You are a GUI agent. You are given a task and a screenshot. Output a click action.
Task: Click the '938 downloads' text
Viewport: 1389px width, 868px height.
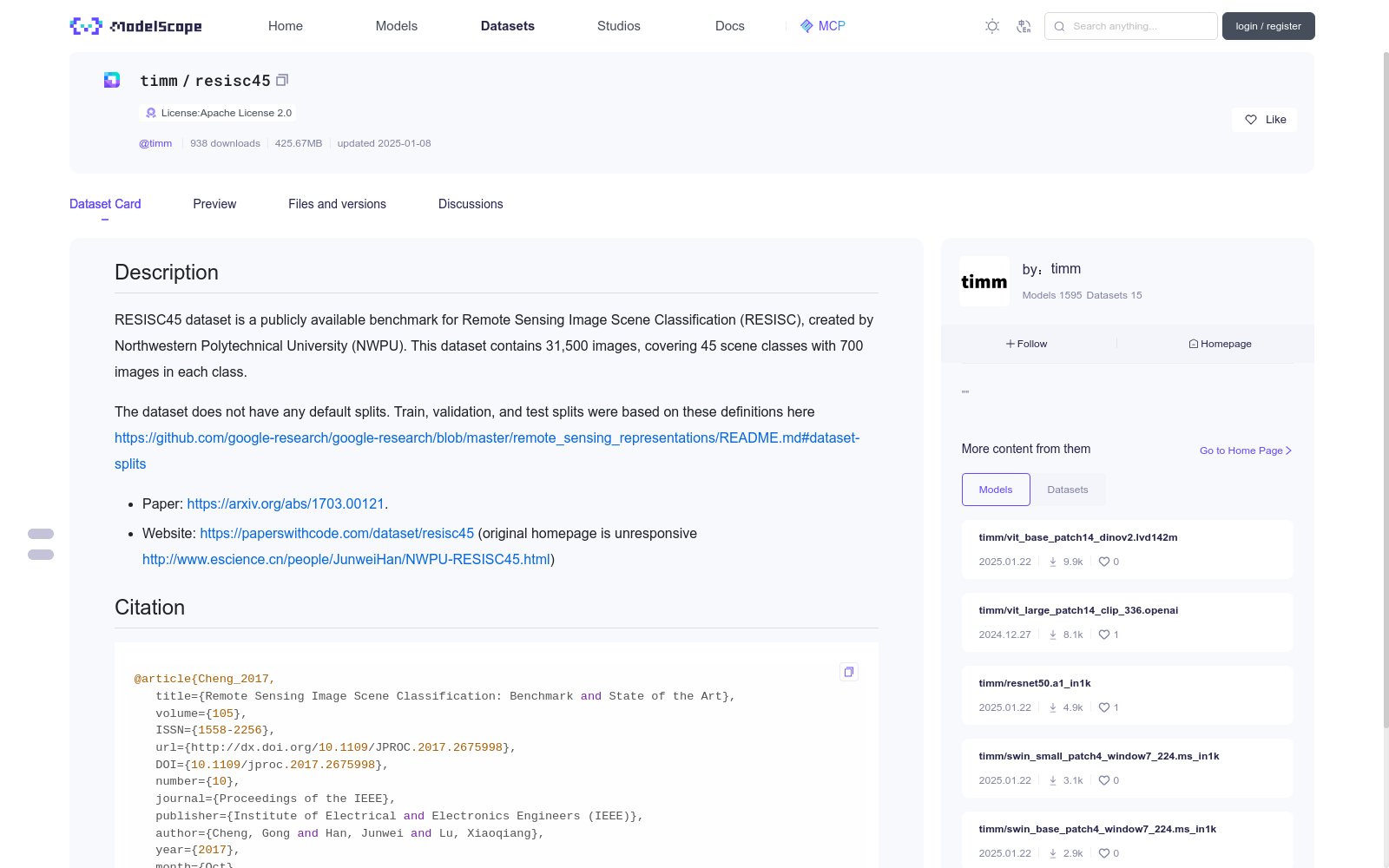tap(225, 143)
